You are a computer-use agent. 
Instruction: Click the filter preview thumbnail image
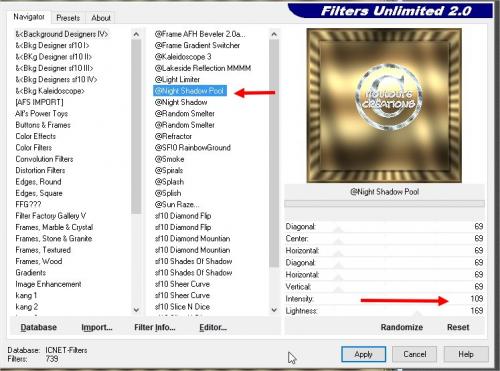(384, 105)
